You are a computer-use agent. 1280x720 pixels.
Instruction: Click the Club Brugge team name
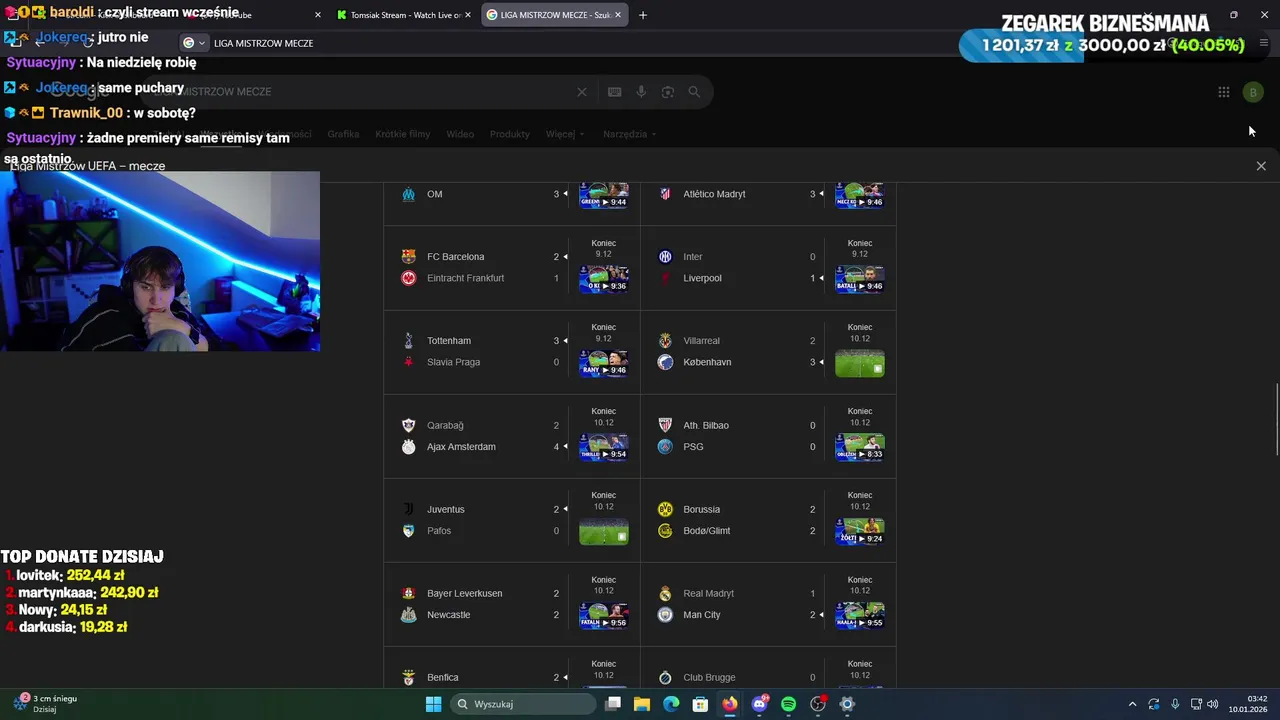[709, 678]
